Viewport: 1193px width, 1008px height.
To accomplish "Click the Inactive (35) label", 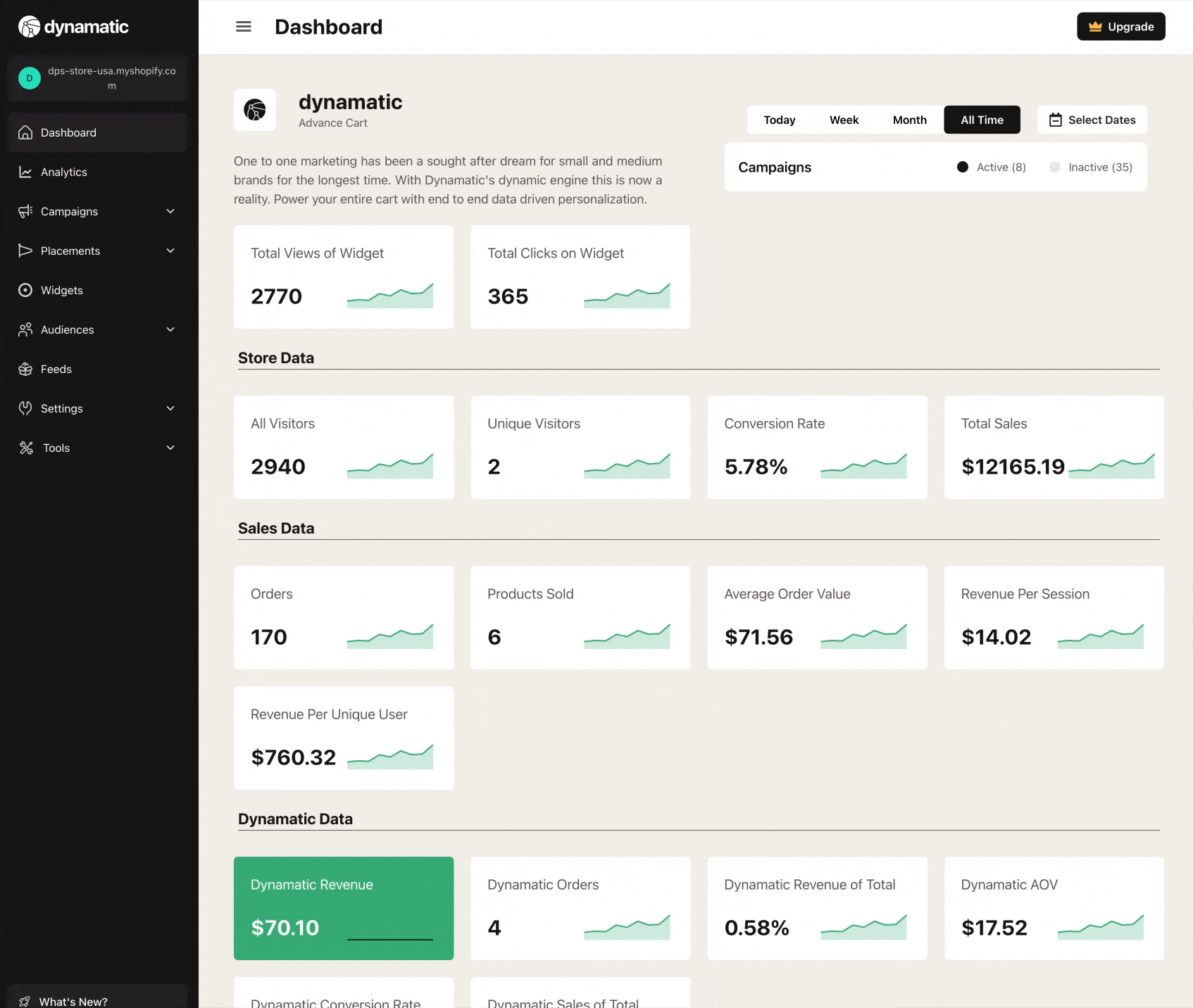I will [x=1101, y=167].
